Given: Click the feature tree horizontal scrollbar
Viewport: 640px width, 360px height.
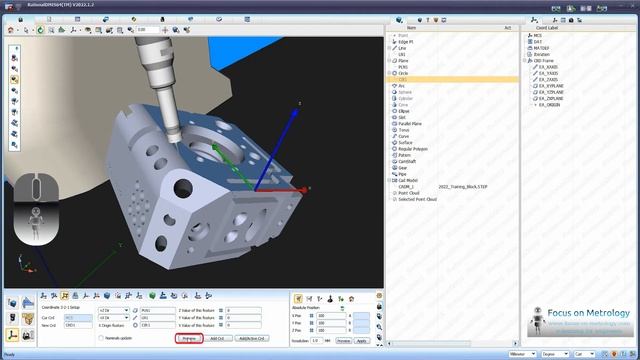Looking at the screenshot, I should [452, 344].
